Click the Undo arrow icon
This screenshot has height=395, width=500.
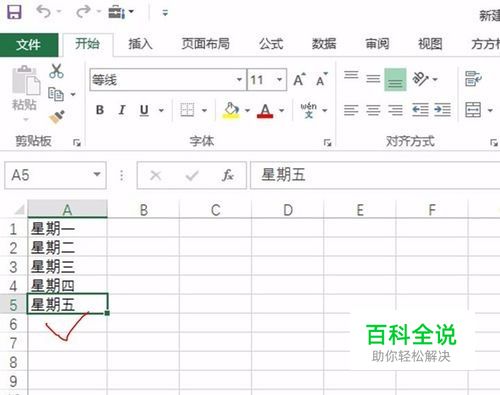[x=43, y=12]
